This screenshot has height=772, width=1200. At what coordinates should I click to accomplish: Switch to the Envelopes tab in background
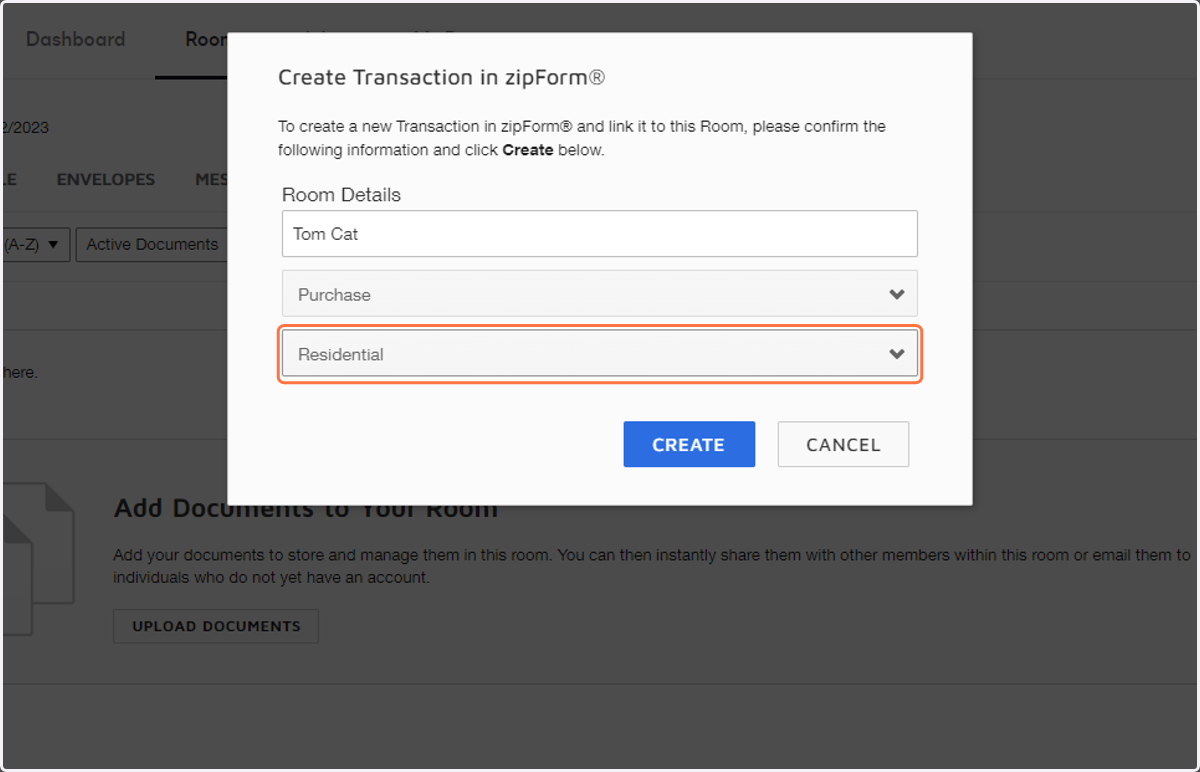pyautogui.click(x=106, y=180)
